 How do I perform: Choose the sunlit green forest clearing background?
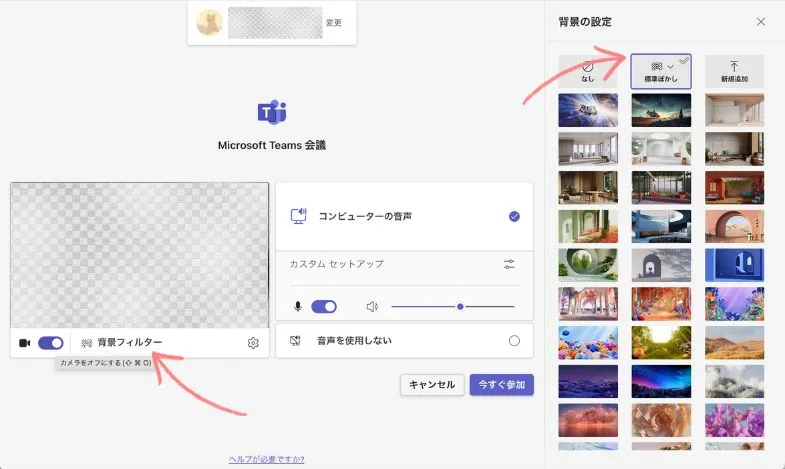(x=661, y=343)
